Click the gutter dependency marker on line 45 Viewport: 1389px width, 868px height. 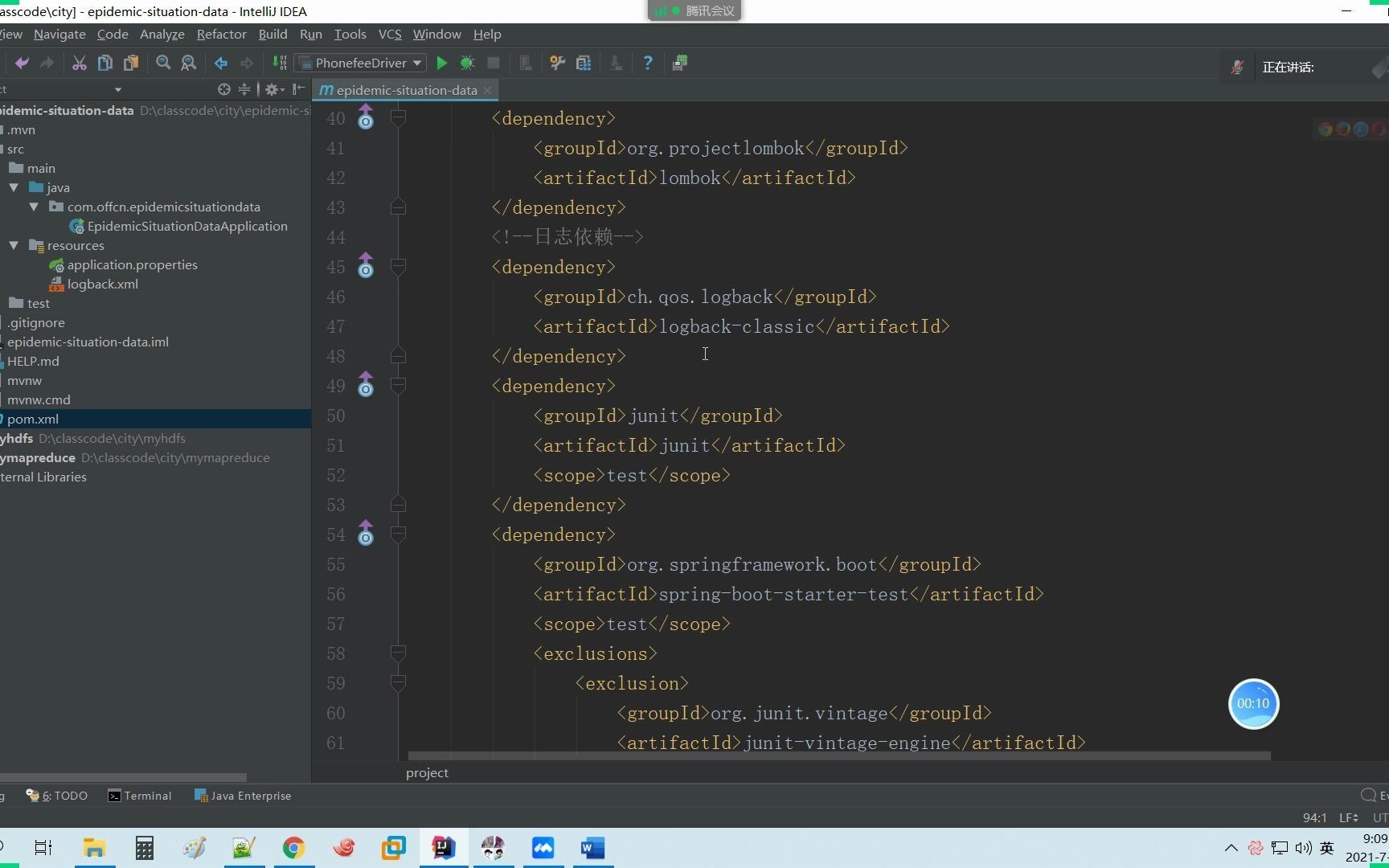(366, 266)
